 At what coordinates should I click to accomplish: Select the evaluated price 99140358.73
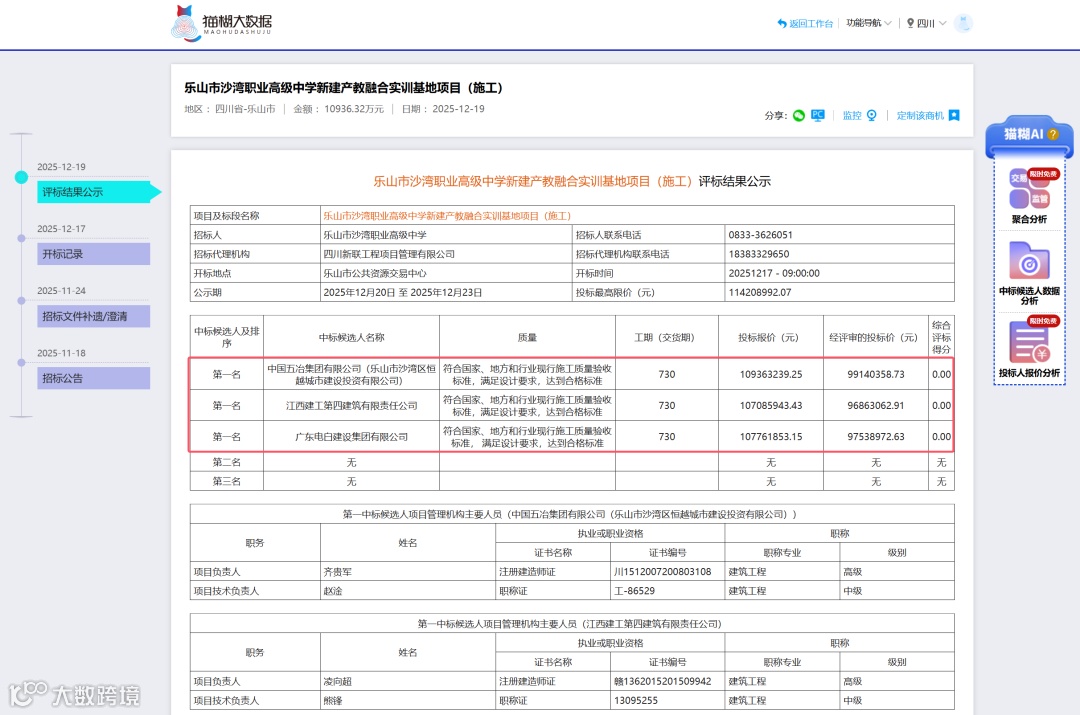[876, 375]
